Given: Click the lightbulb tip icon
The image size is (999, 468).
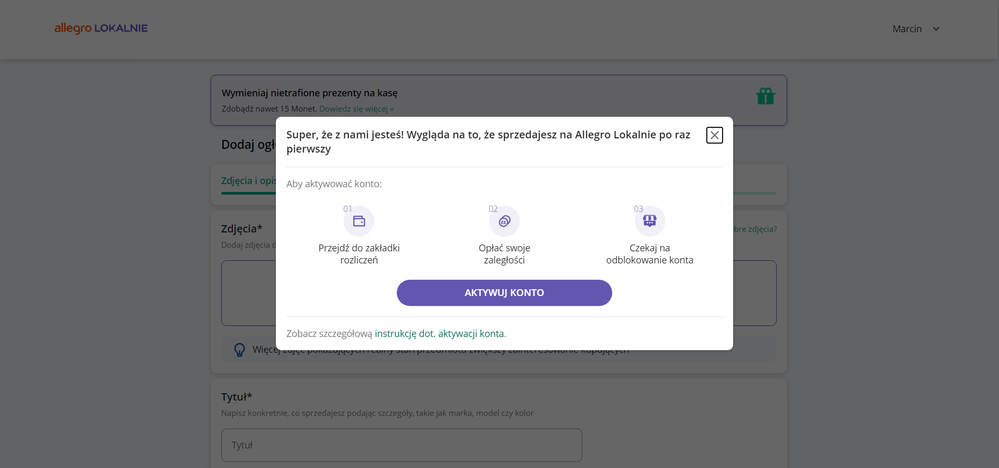Looking at the screenshot, I should 240,350.
